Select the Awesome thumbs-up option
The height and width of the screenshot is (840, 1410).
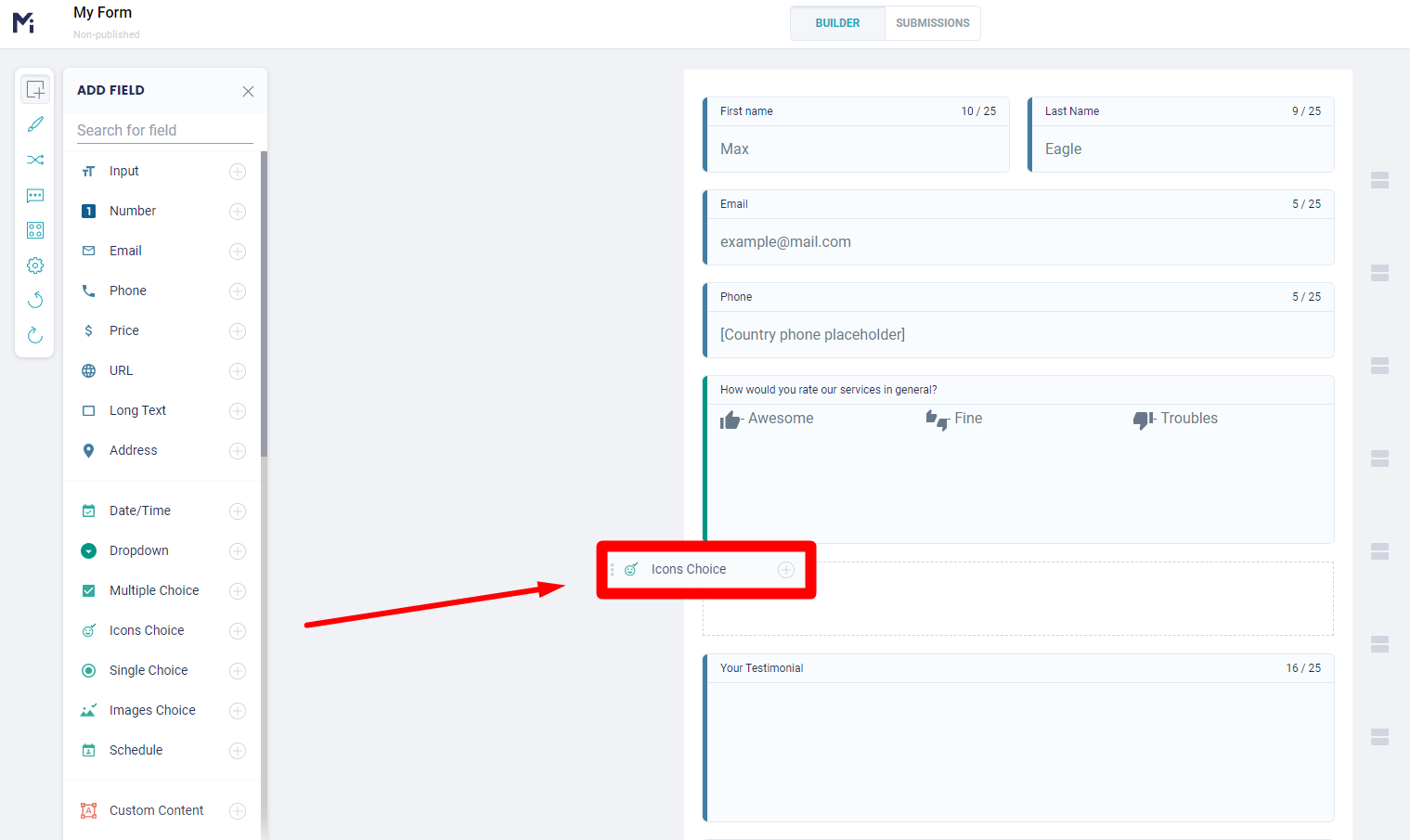pos(767,419)
